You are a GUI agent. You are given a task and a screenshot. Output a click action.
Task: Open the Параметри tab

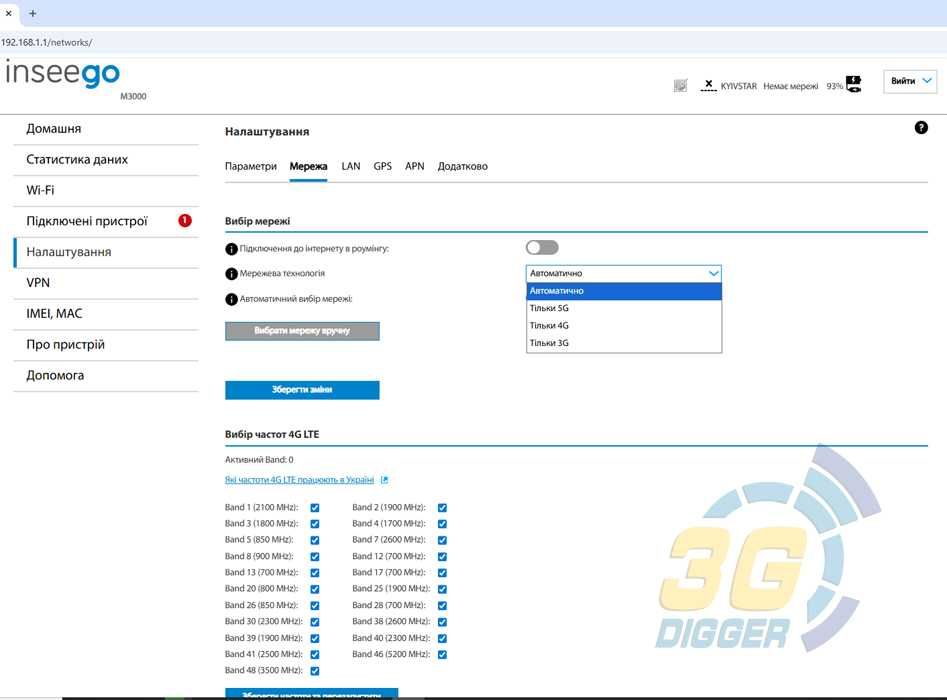pyautogui.click(x=251, y=166)
